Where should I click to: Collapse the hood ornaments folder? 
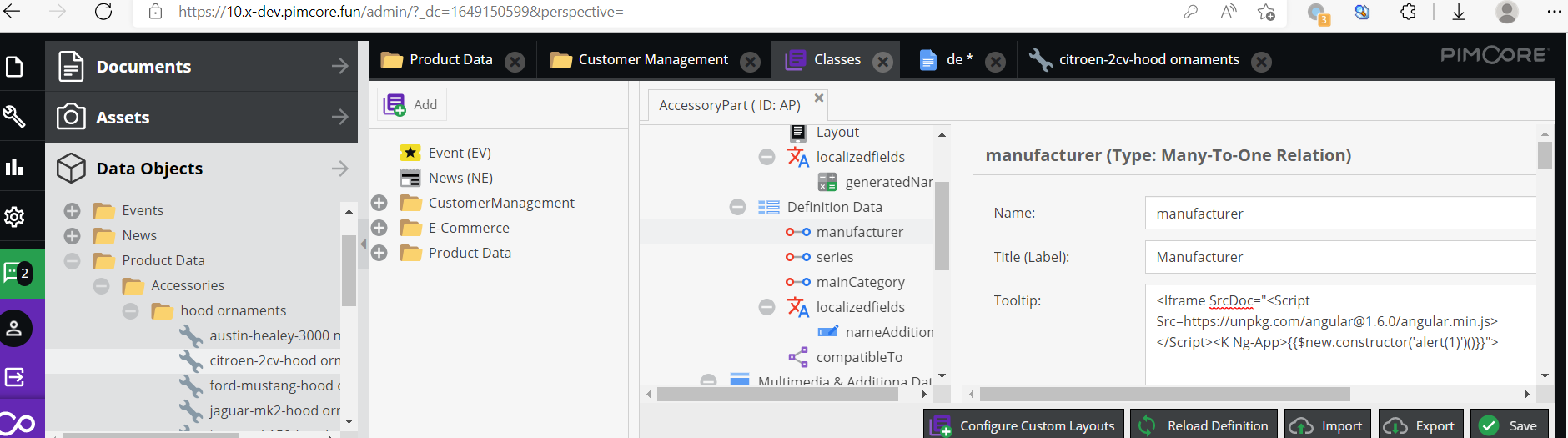coord(131,311)
